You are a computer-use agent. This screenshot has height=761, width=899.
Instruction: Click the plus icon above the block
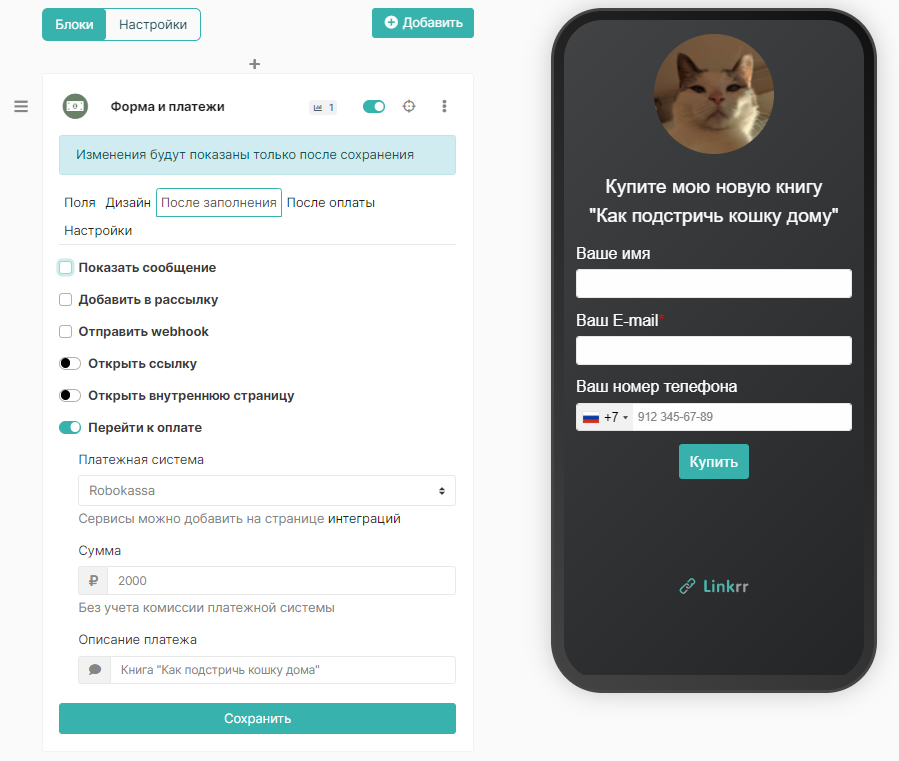255,64
